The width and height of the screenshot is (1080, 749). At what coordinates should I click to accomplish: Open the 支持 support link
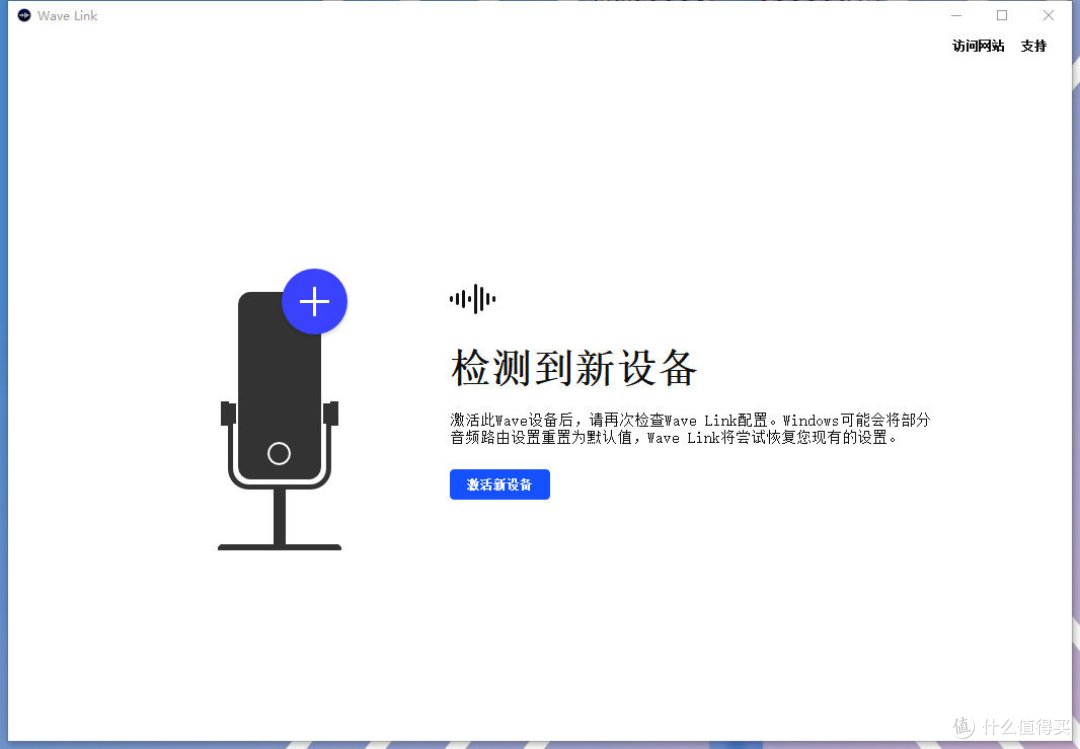1033,46
